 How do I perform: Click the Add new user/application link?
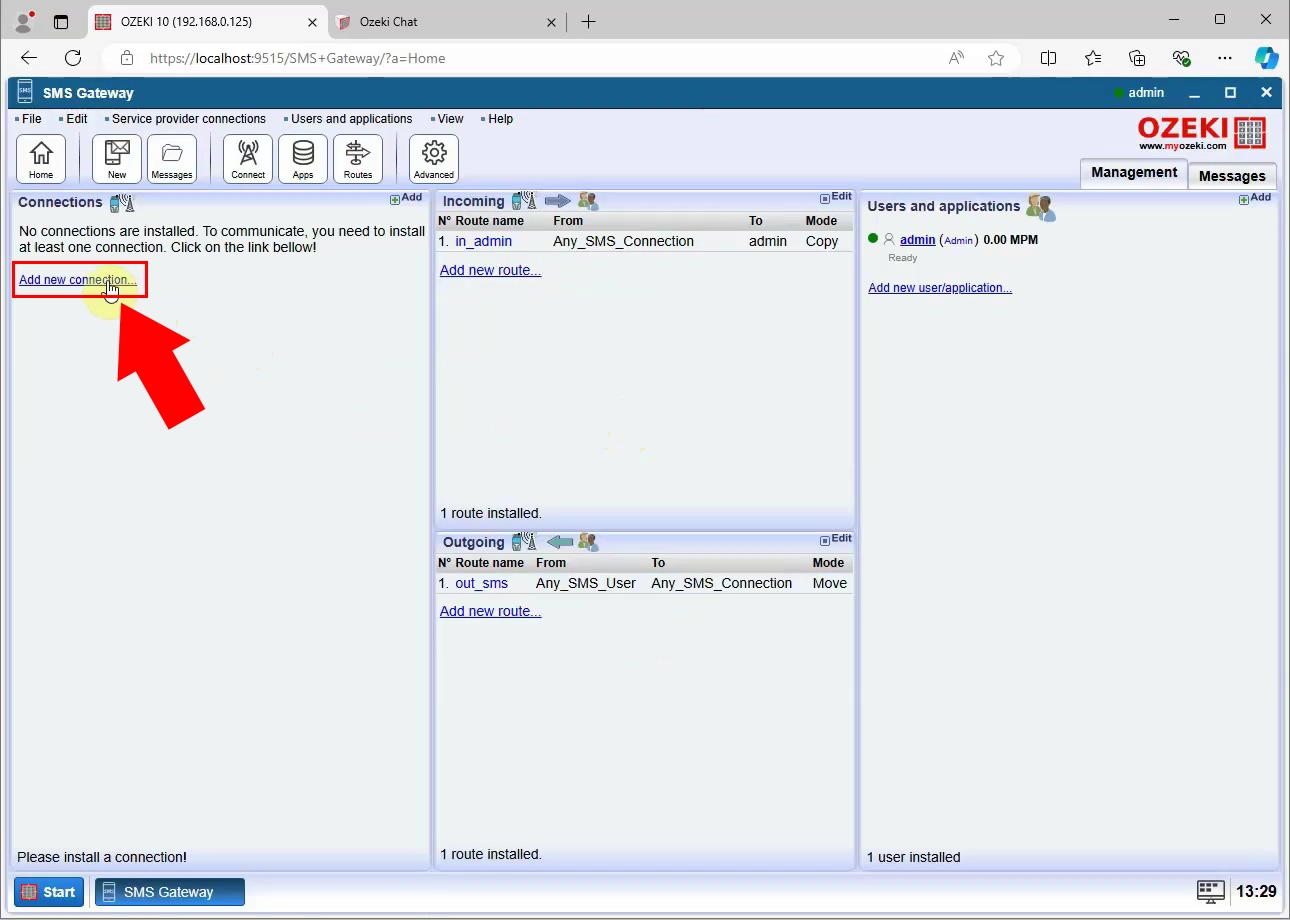click(940, 288)
